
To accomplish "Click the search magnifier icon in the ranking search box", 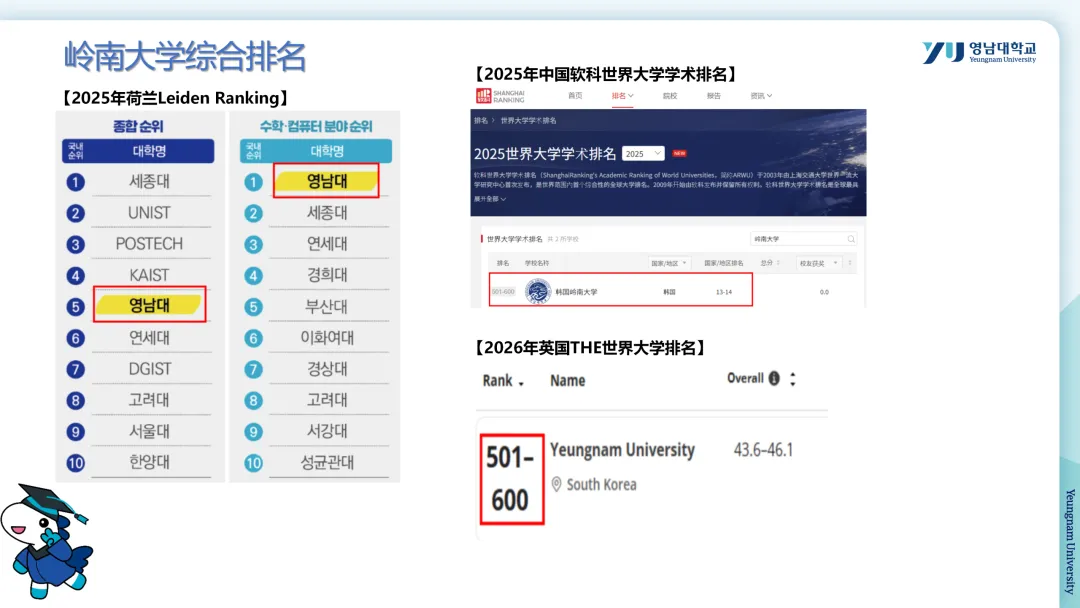I will click(x=851, y=239).
